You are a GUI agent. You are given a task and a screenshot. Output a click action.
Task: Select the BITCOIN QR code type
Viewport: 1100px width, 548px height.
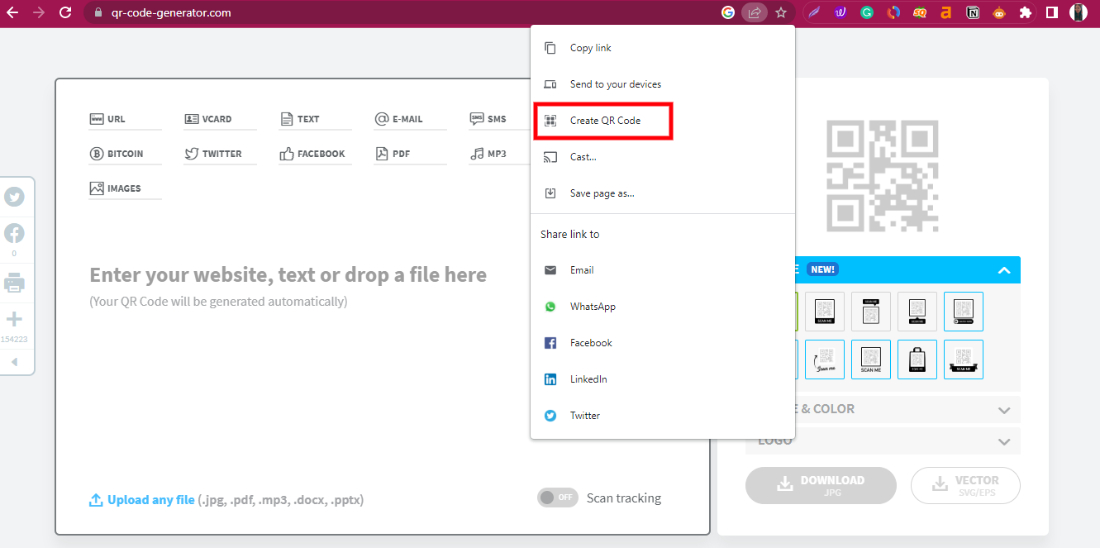[125, 154]
